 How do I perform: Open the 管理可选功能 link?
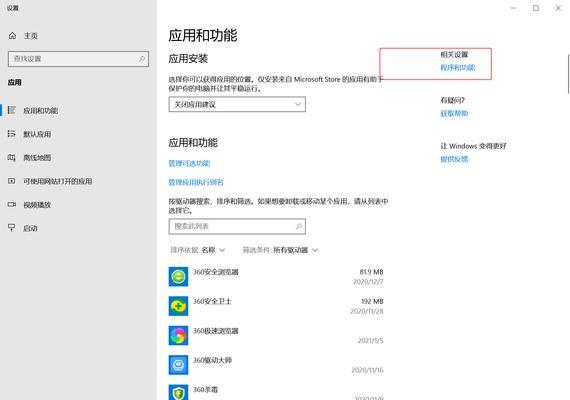click(189, 163)
